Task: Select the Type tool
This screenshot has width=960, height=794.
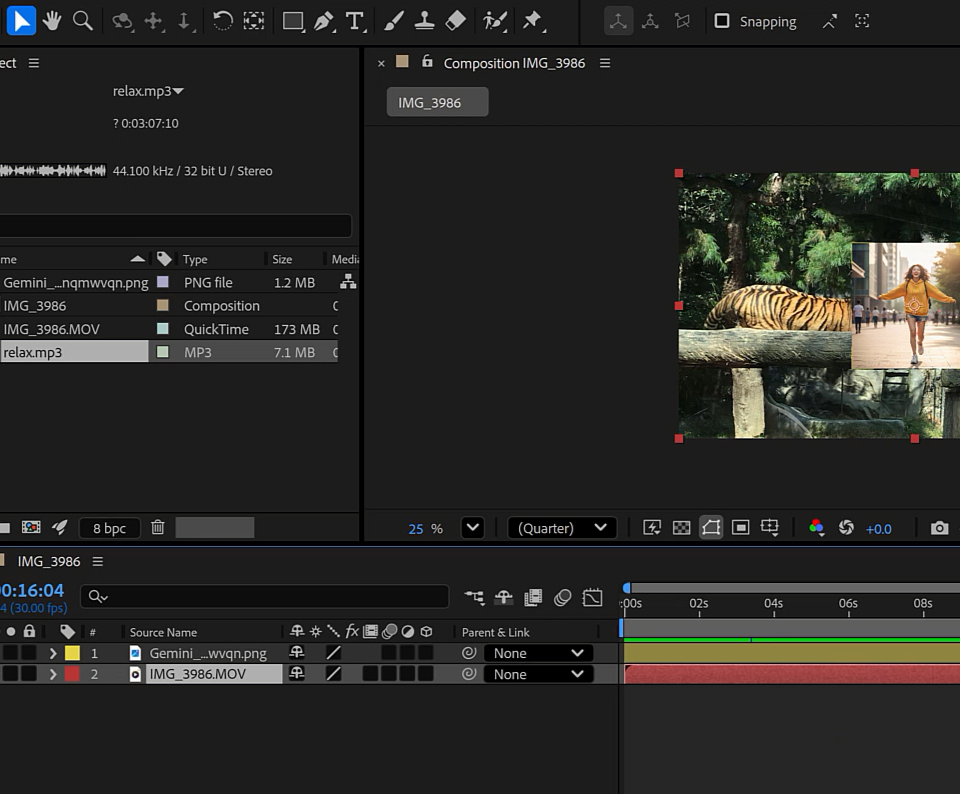Action: point(355,21)
